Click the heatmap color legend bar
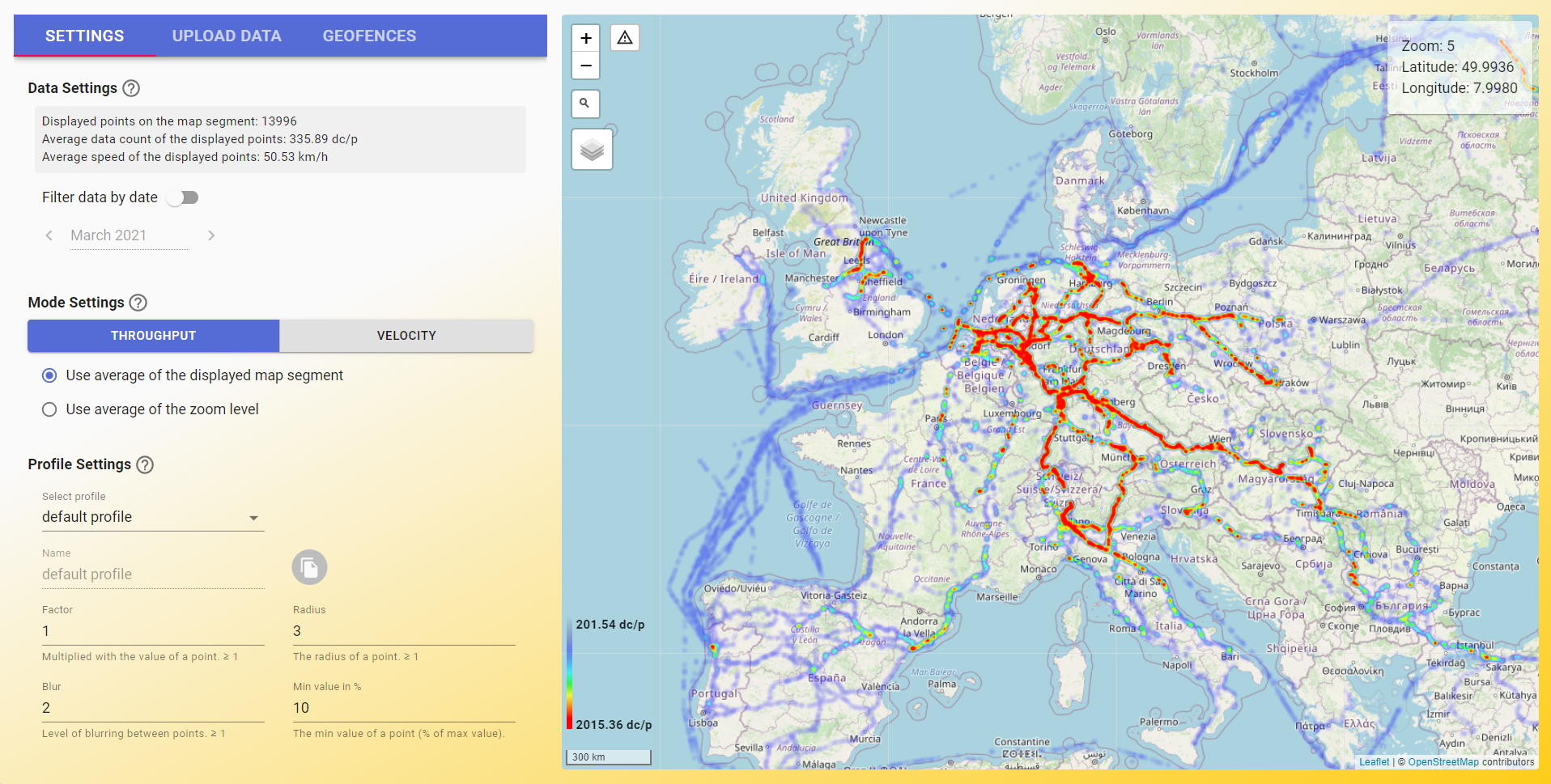 click(569, 675)
